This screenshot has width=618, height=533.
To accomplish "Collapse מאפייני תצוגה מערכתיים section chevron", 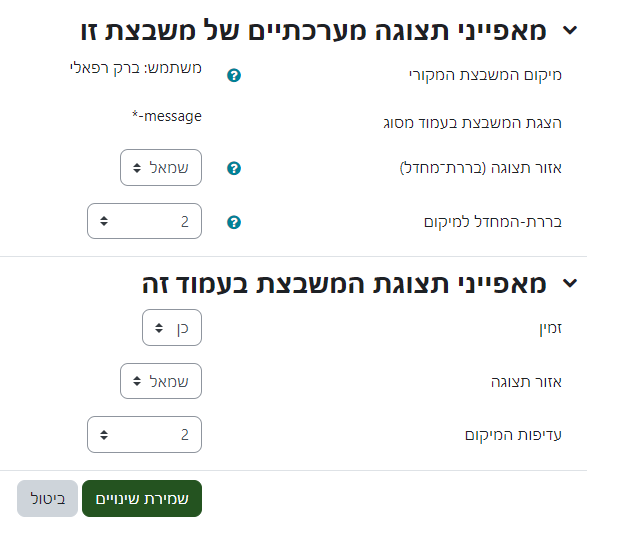I will coord(570,30).
